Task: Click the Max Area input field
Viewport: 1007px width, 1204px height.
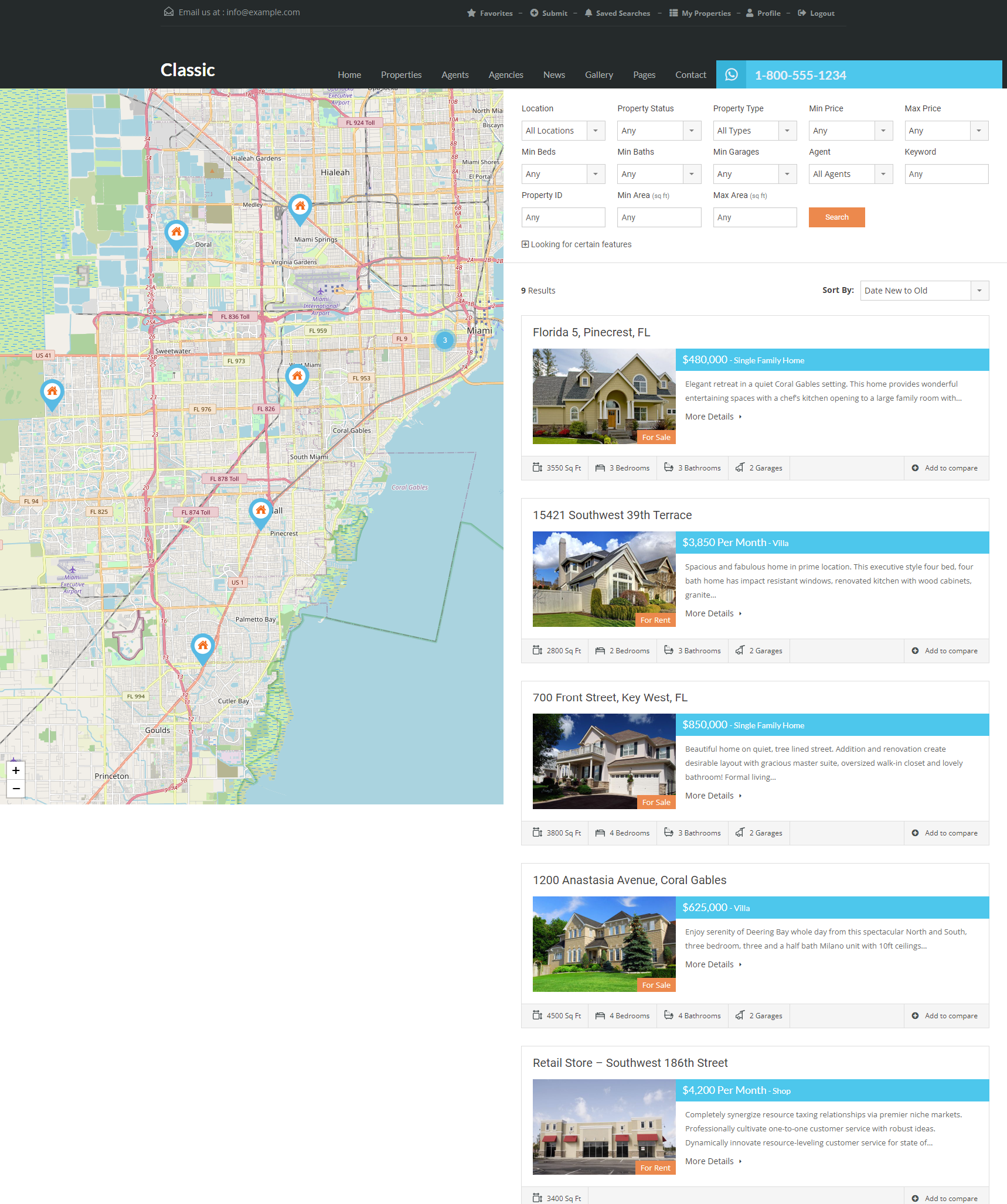Action: coord(755,217)
